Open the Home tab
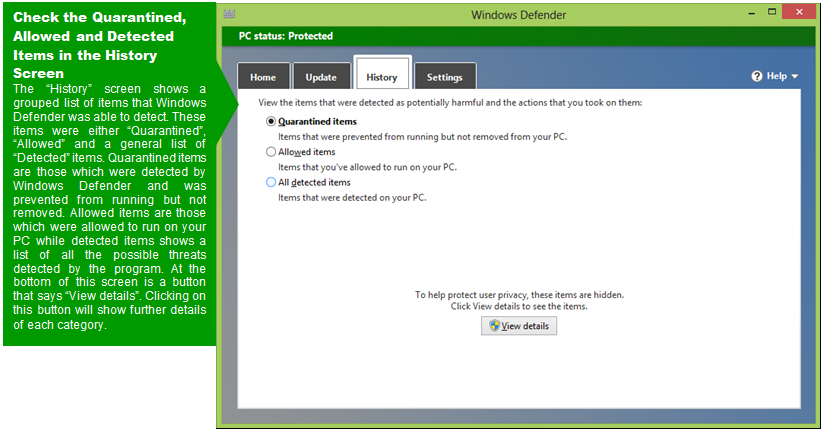The height and width of the screenshot is (432, 824). (x=263, y=77)
